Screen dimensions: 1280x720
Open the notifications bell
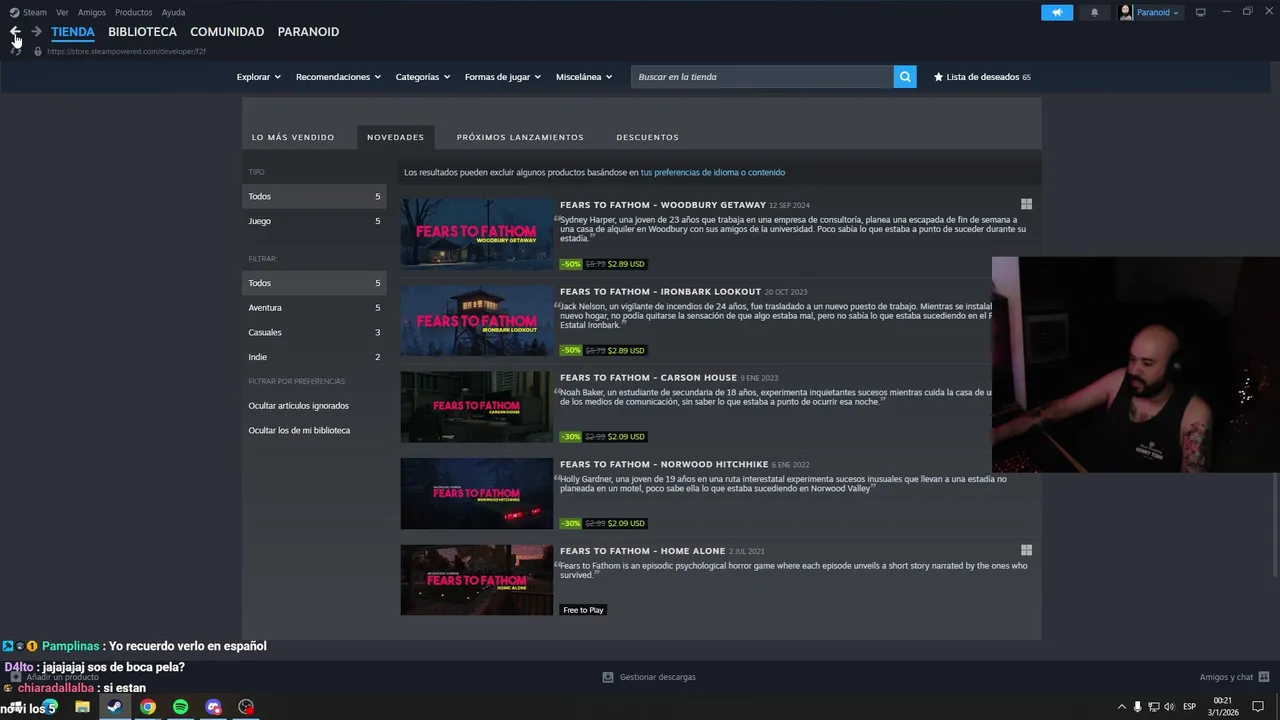[1094, 13]
